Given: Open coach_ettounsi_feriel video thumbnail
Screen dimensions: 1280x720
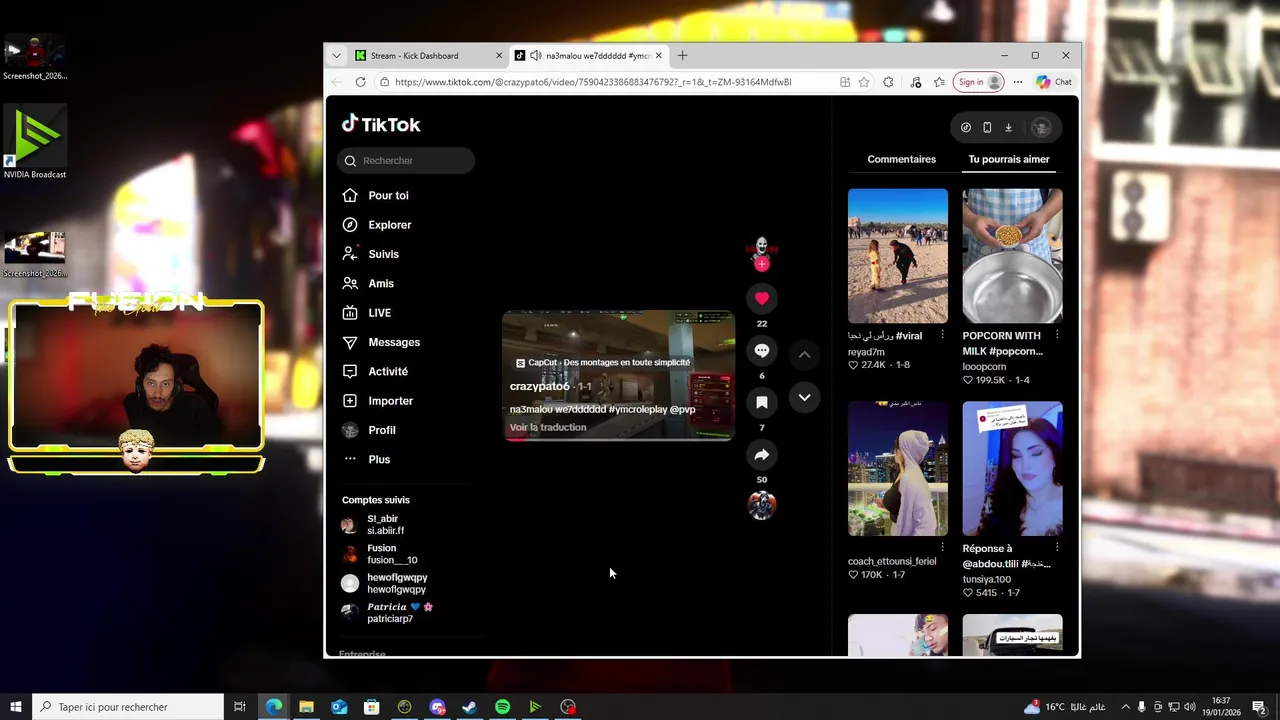Looking at the screenshot, I should point(898,469).
